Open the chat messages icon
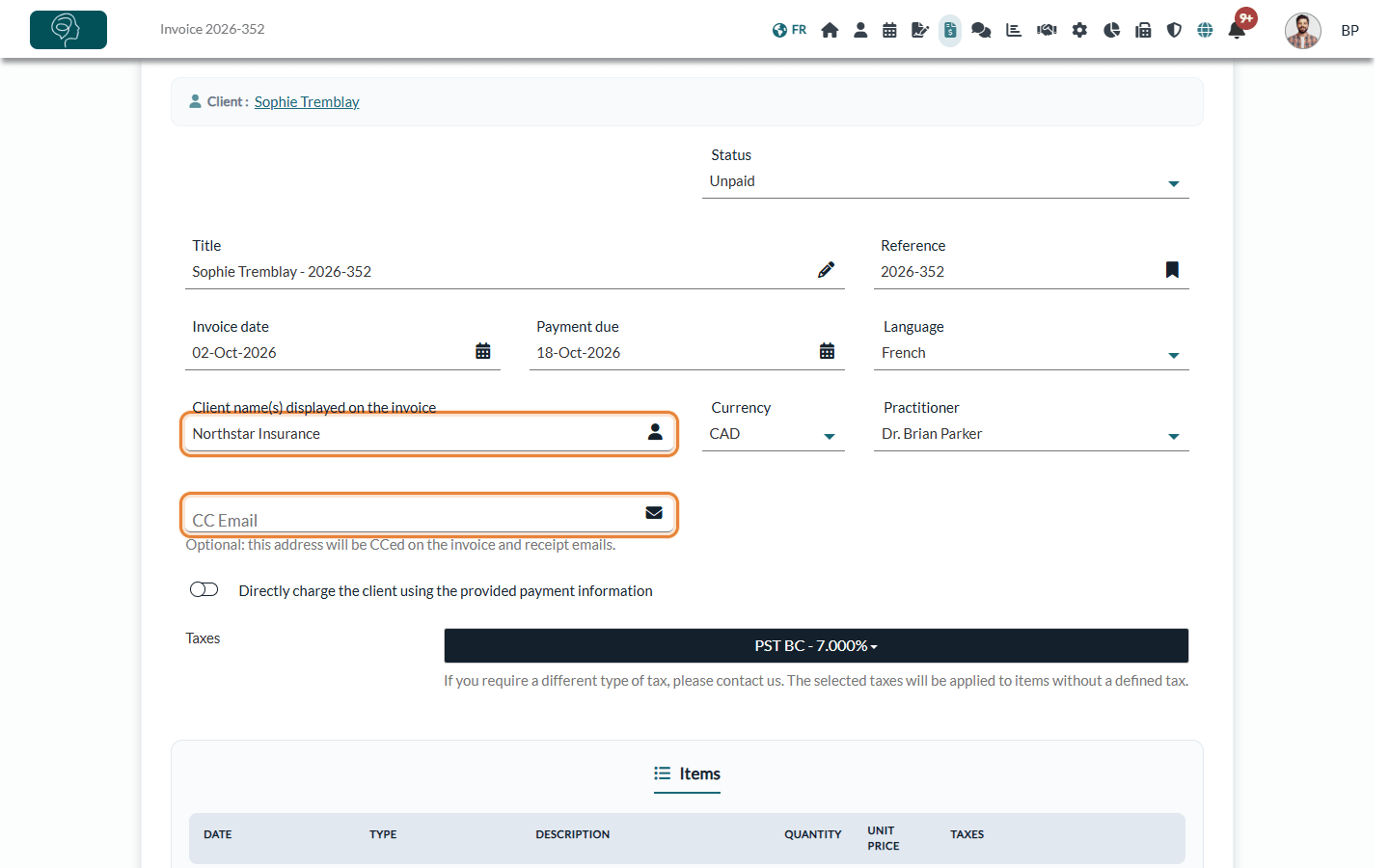The height and width of the screenshot is (868, 1389). click(x=981, y=30)
